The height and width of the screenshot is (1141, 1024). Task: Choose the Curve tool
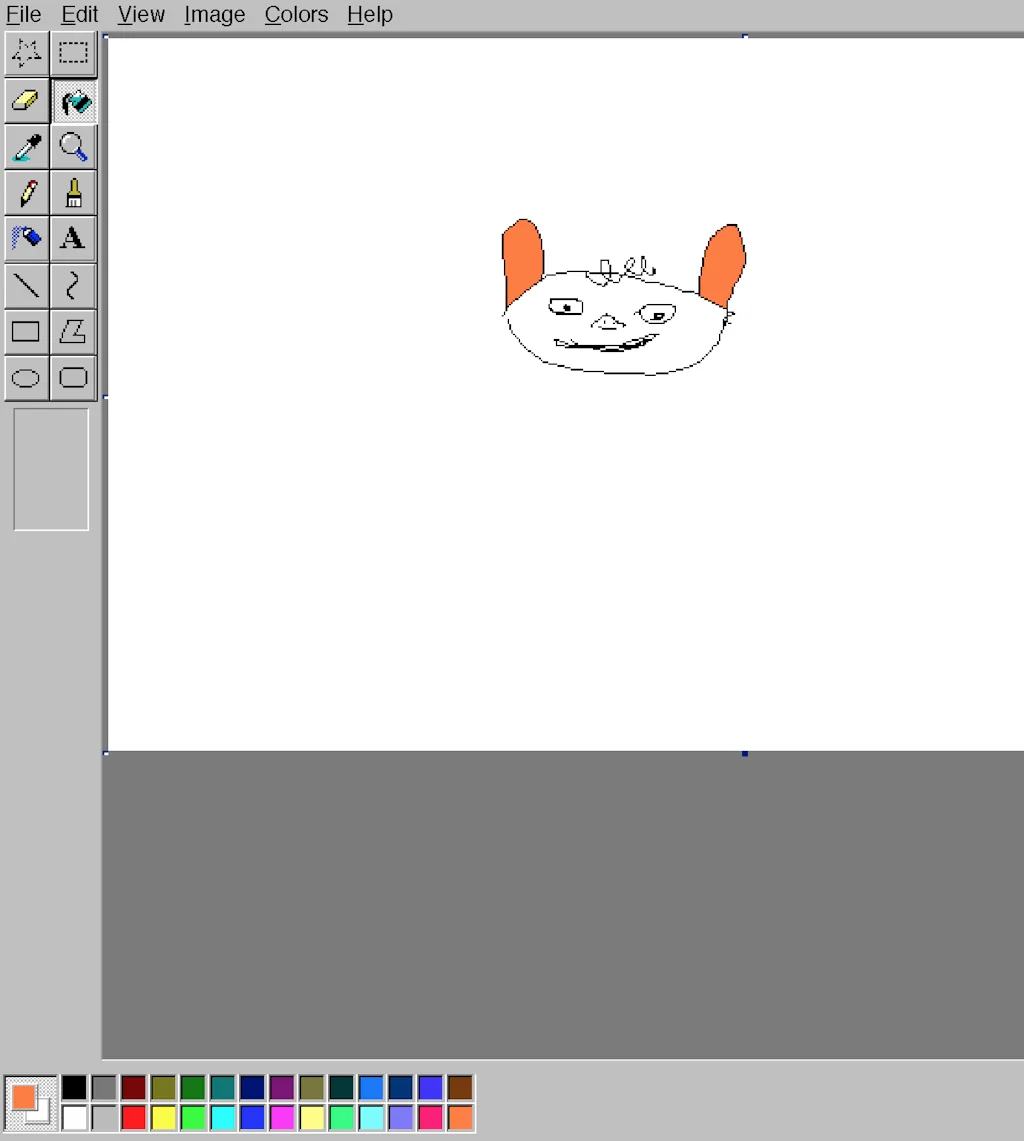[x=73, y=285]
